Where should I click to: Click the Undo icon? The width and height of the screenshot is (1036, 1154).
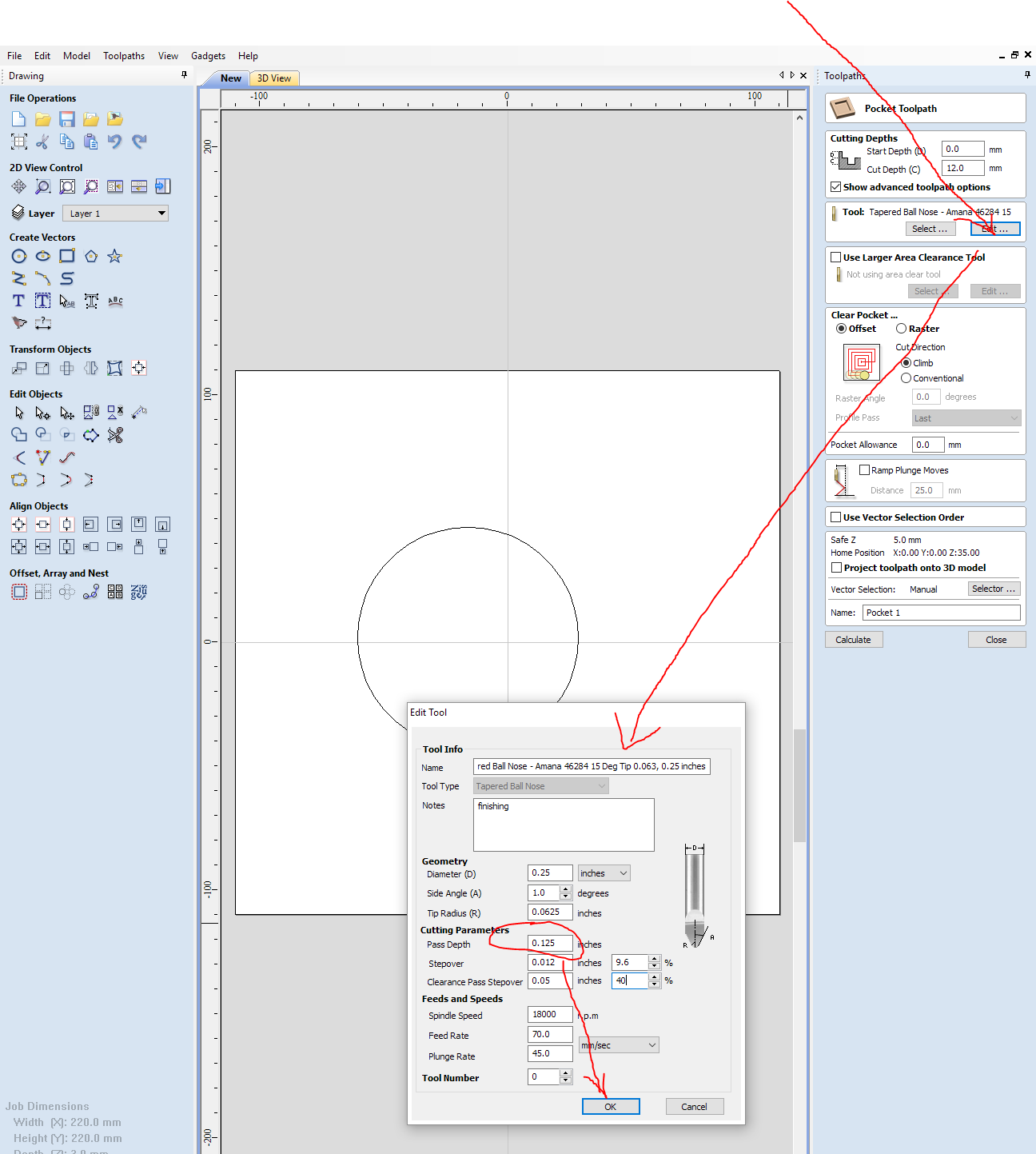click(115, 142)
